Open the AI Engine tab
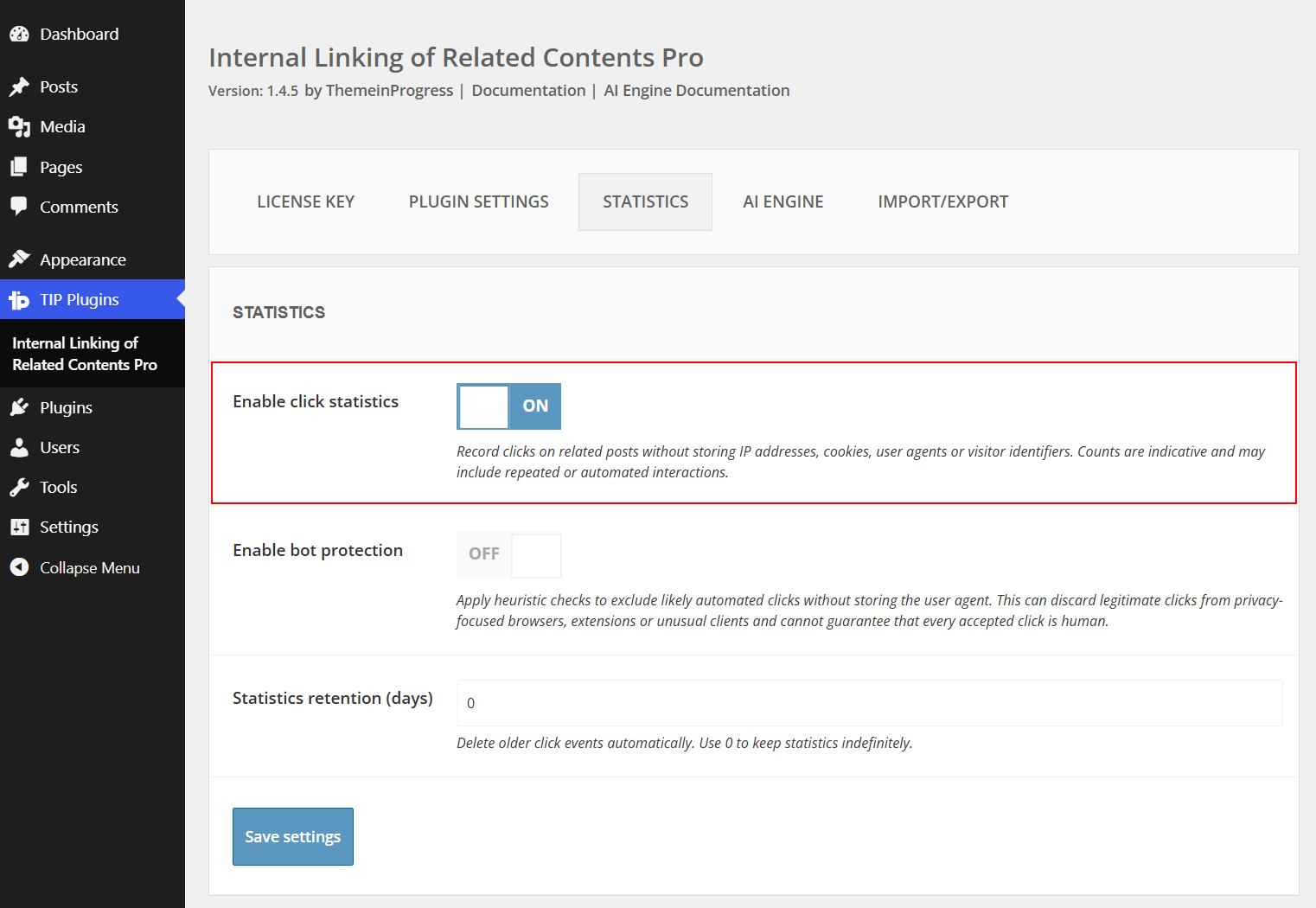Image resolution: width=1316 pixels, height=908 pixels. point(783,201)
